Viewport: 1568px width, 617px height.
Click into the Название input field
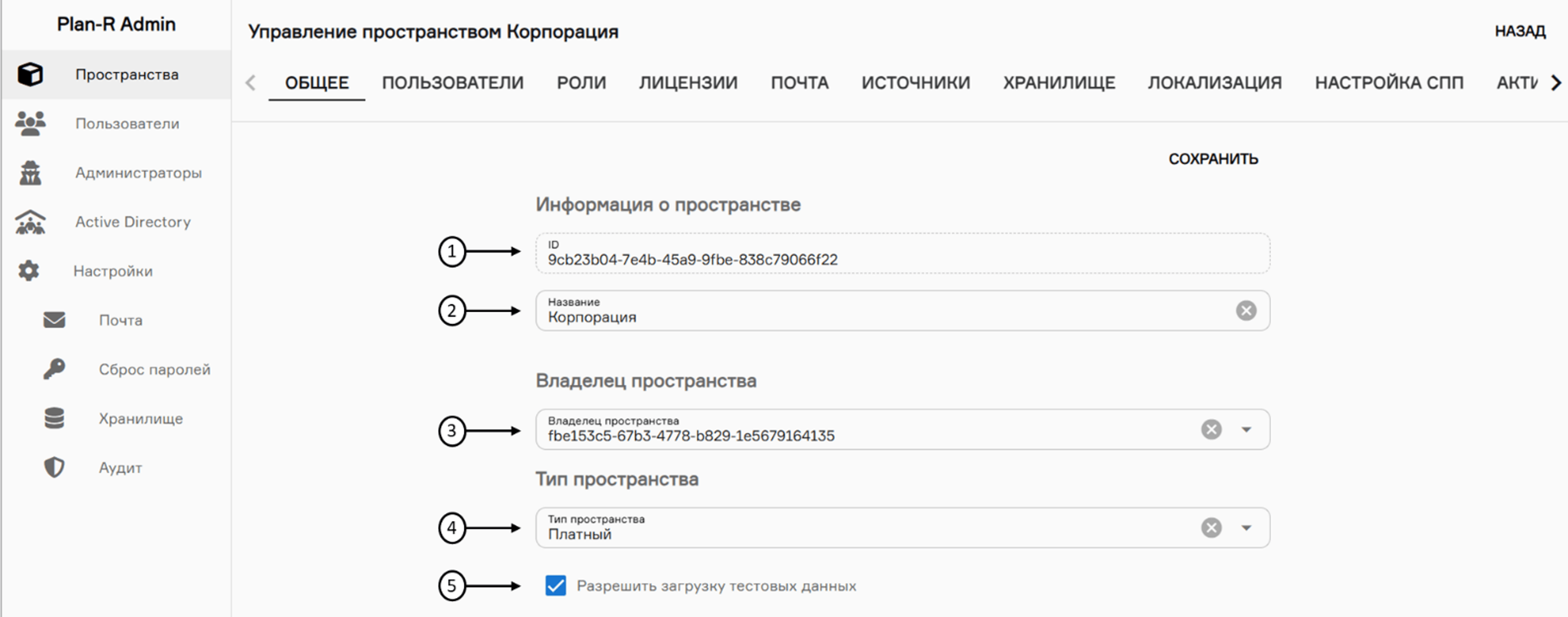coord(852,316)
